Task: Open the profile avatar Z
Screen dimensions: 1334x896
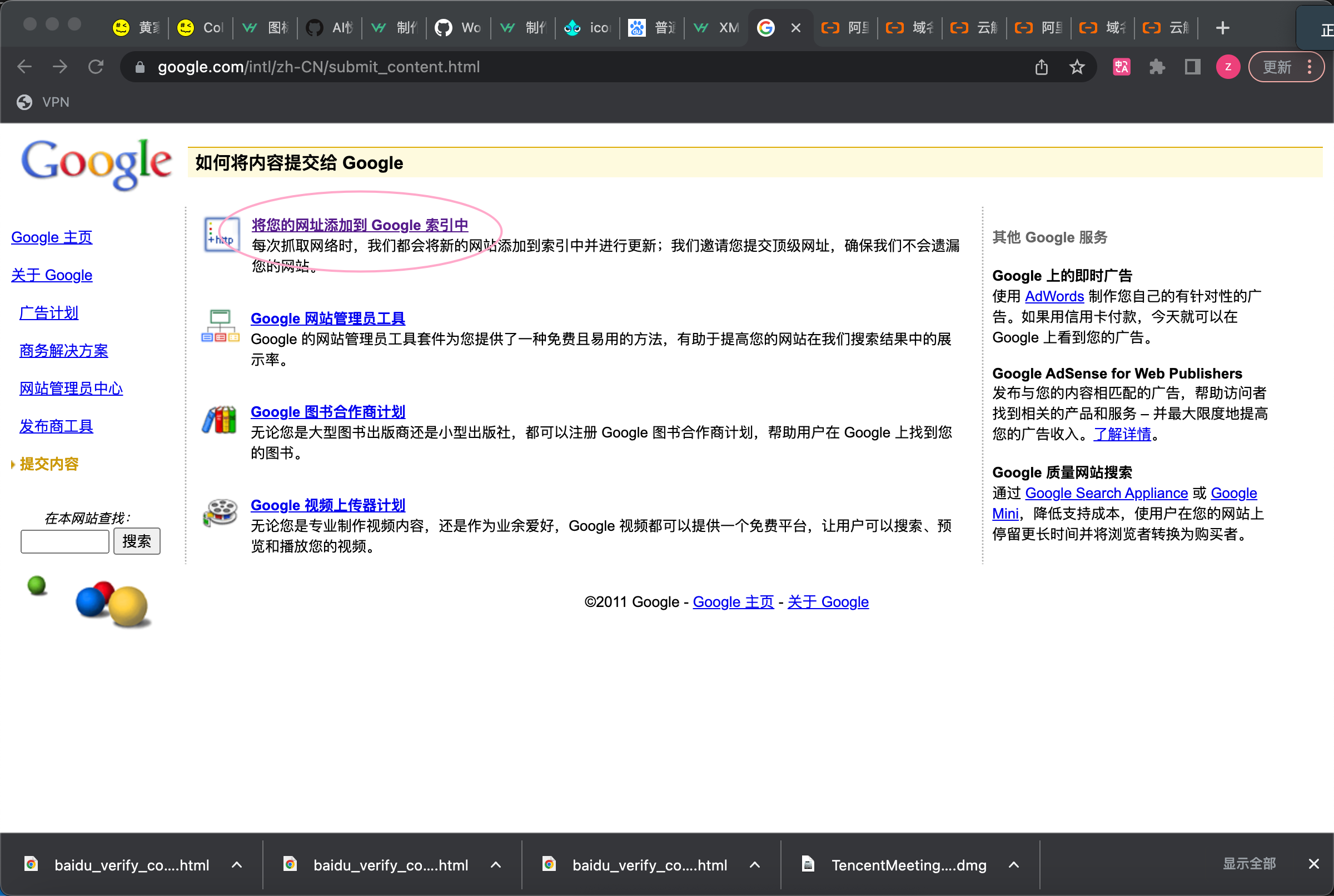Action: tap(1228, 67)
